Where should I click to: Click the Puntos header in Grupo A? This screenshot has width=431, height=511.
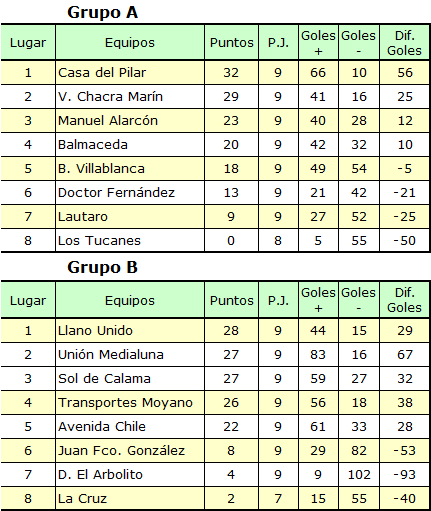tap(232, 43)
